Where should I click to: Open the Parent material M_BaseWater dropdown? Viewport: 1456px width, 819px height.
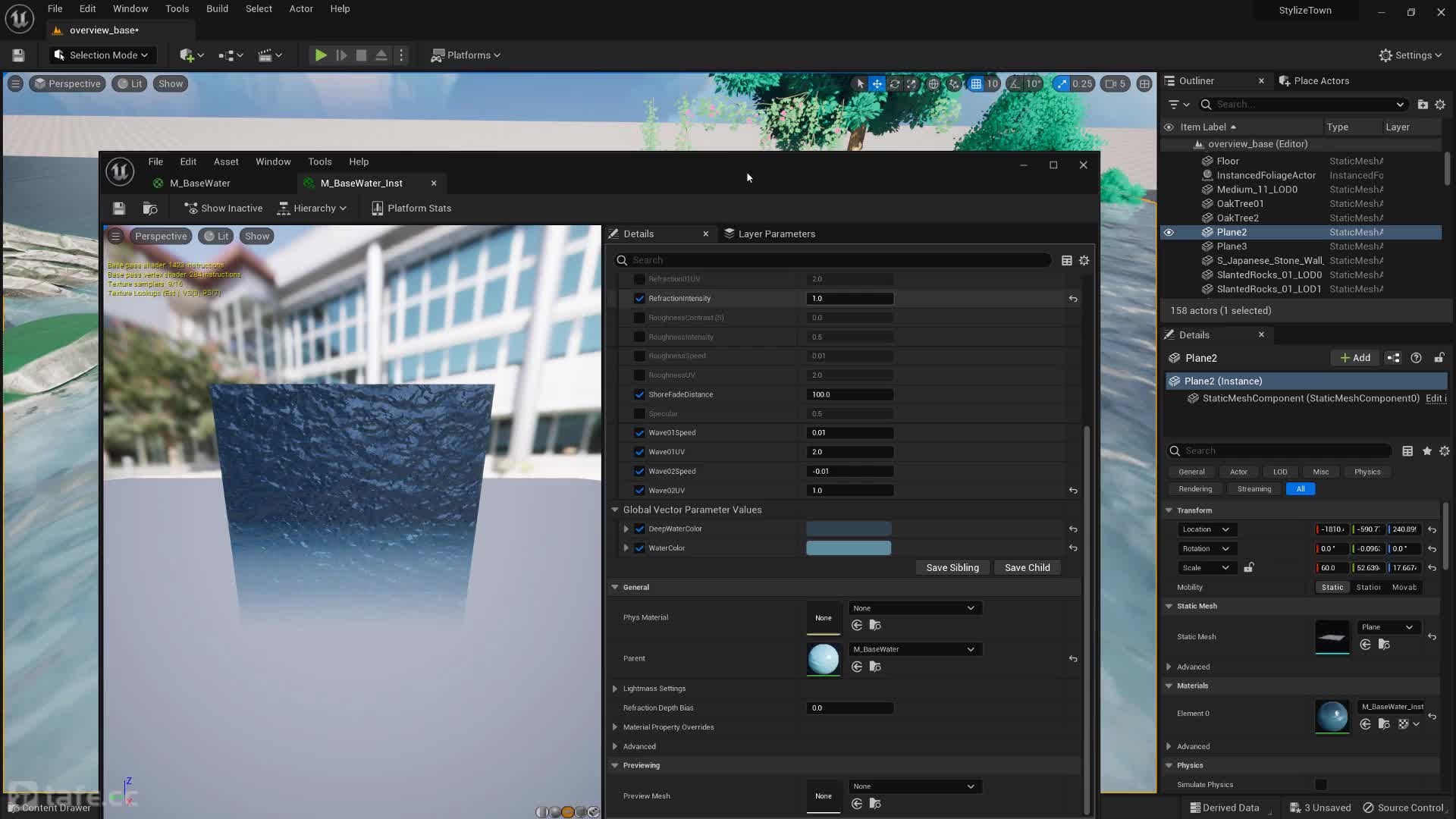pyautogui.click(x=914, y=649)
